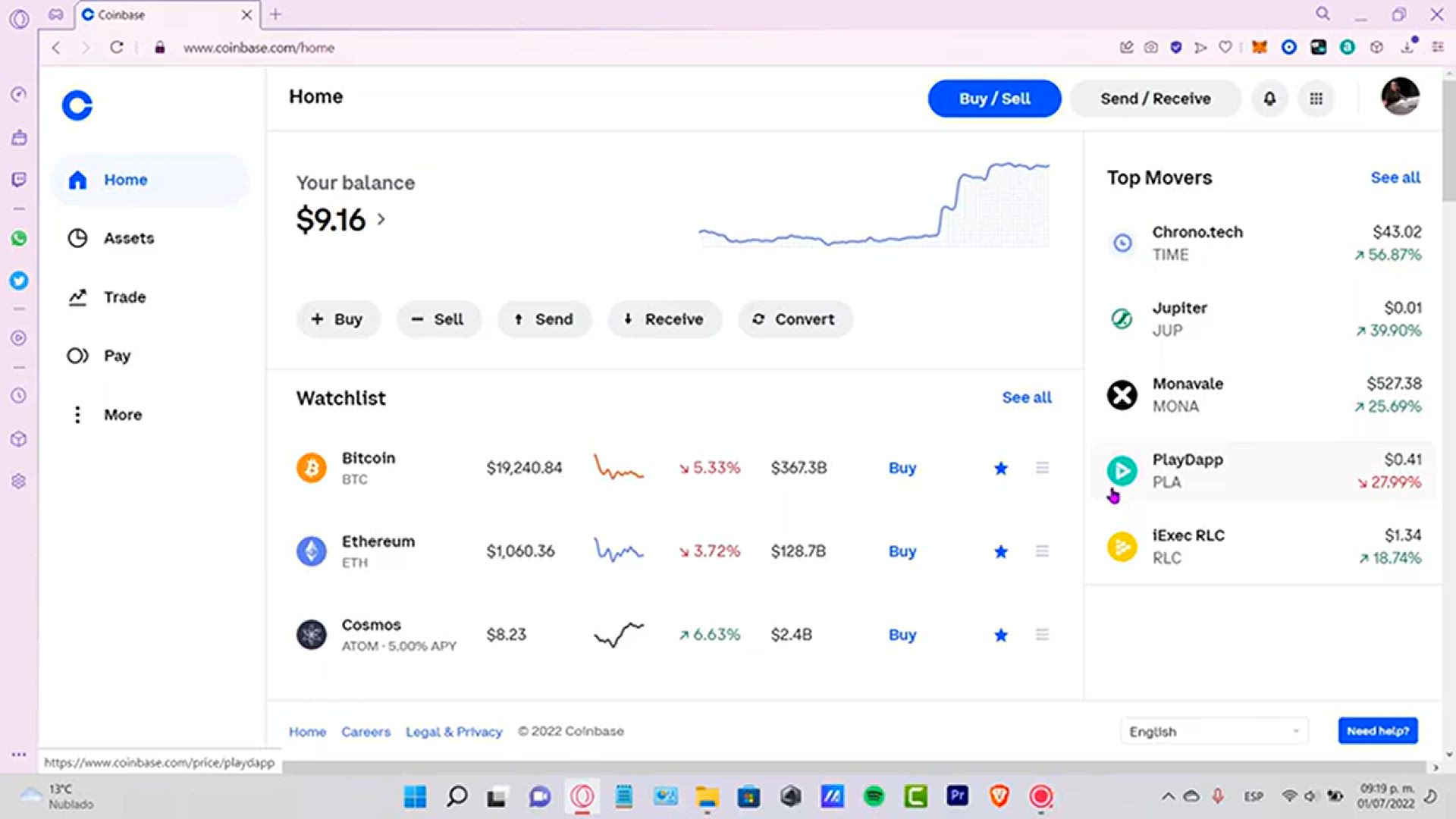Image resolution: width=1456 pixels, height=819 pixels.
Task: Click the Sell quick action
Action: click(x=438, y=319)
